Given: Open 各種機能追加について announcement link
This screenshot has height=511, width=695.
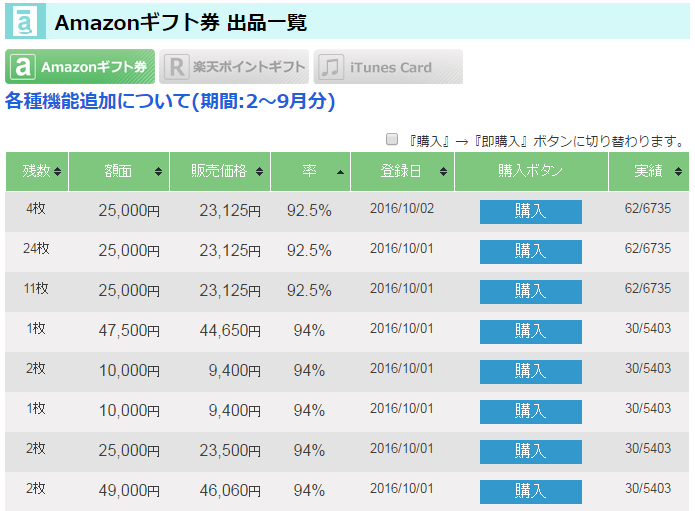Looking at the screenshot, I should pos(170,101).
